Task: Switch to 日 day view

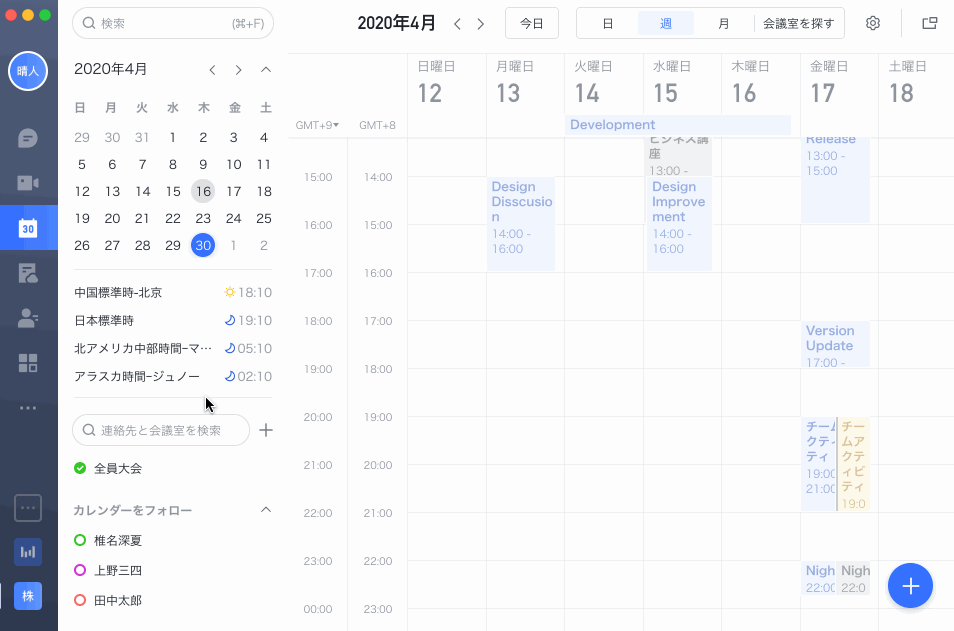Action: [607, 23]
